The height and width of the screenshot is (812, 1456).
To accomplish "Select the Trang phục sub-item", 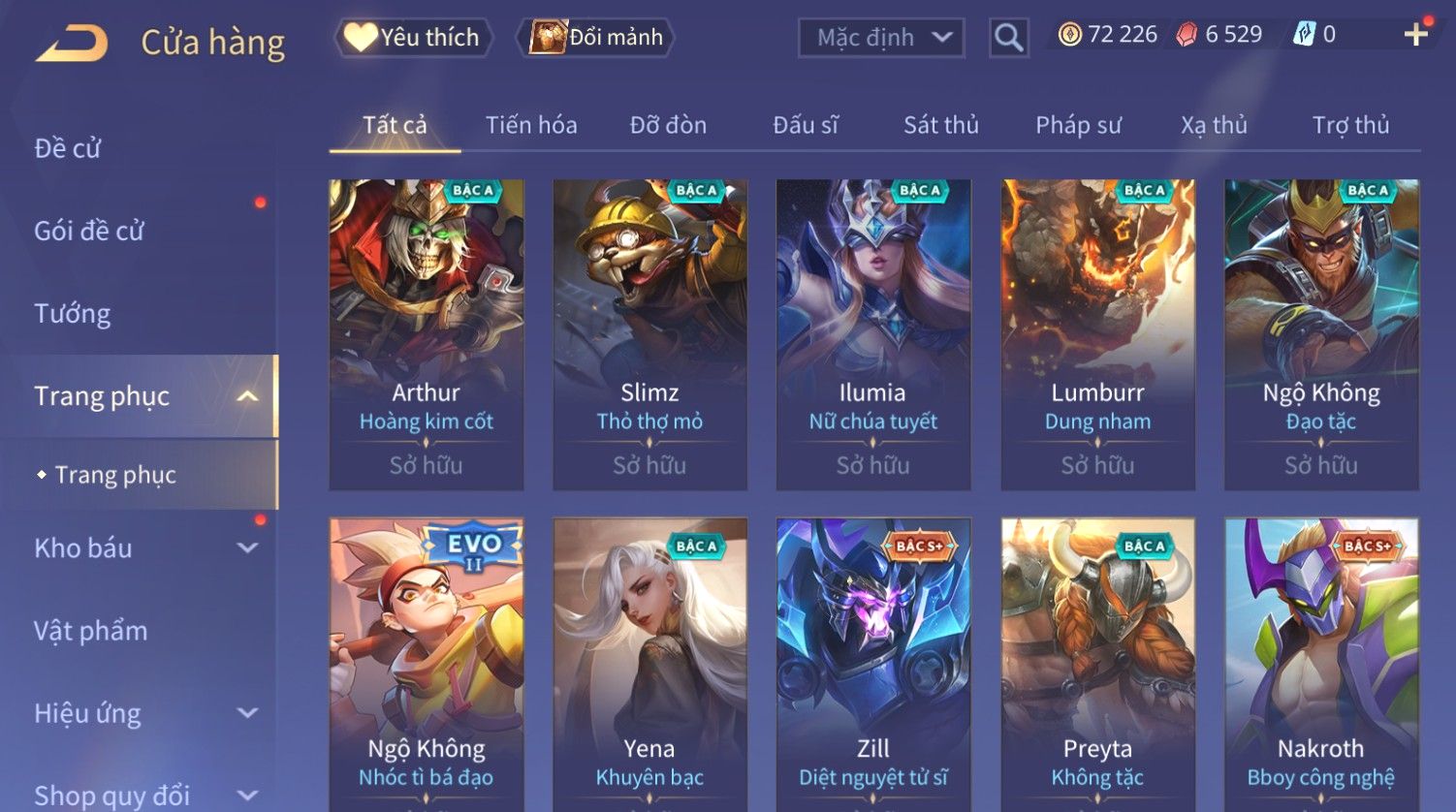I will (115, 475).
